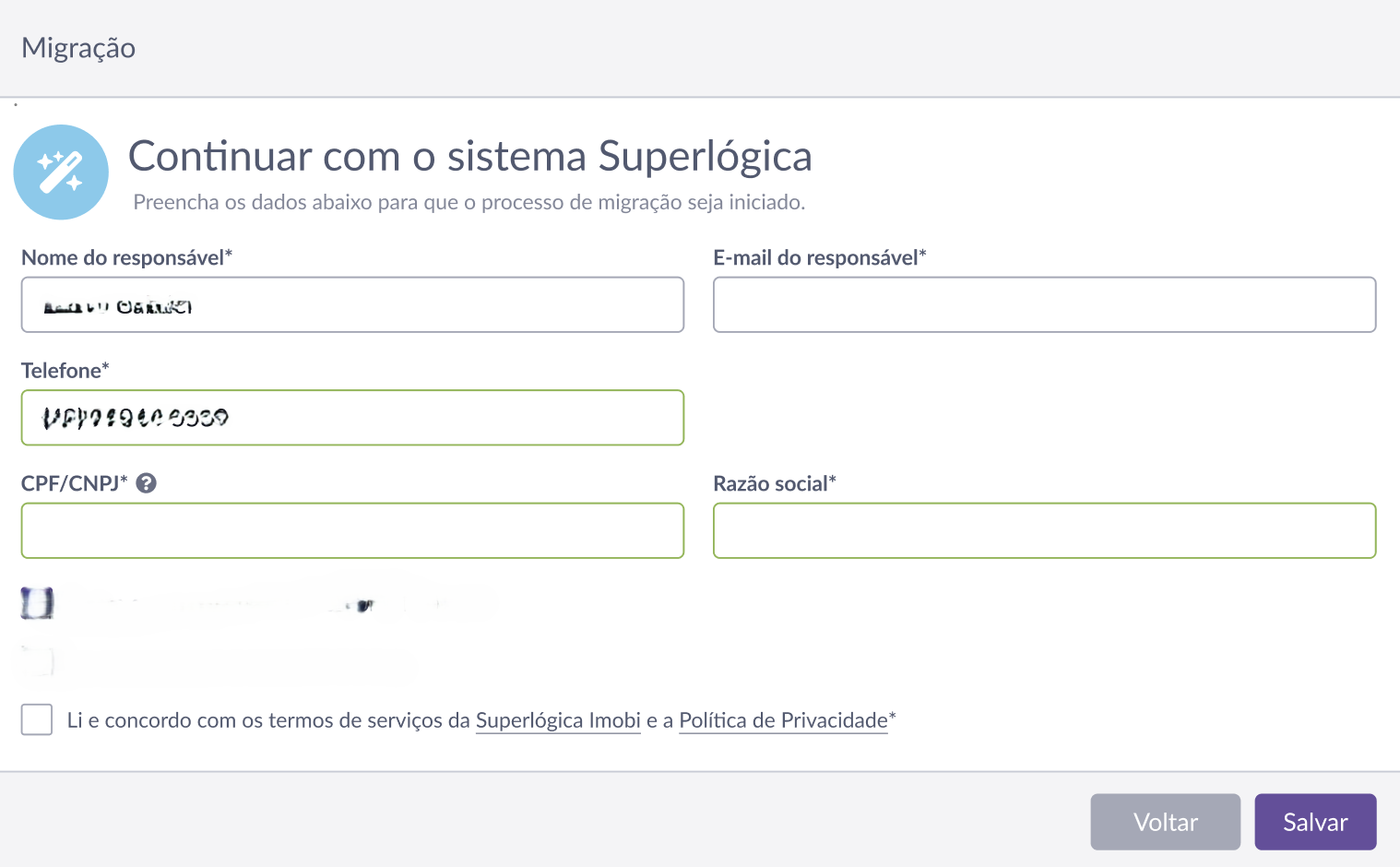Open the Superlógica Imobi terms link
This screenshot has height=867, width=1400.
[x=558, y=720]
